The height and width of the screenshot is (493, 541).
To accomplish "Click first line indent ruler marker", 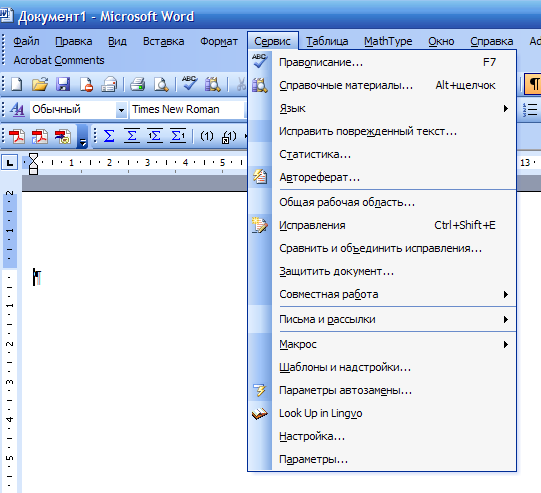I will (33, 157).
